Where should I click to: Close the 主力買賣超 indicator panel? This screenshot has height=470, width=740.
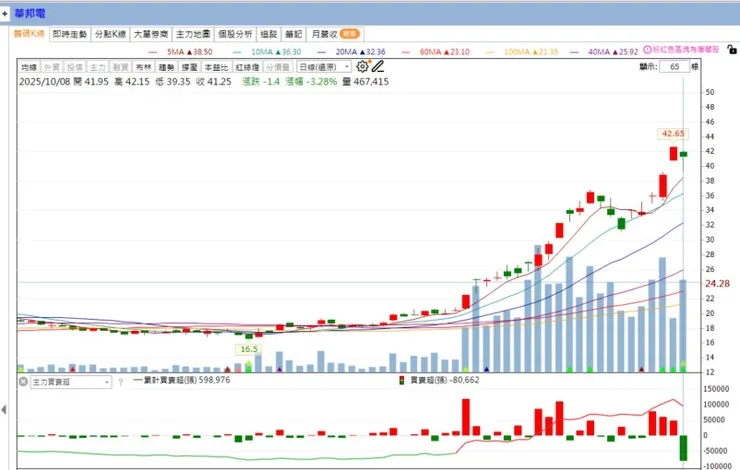tap(23, 381)
